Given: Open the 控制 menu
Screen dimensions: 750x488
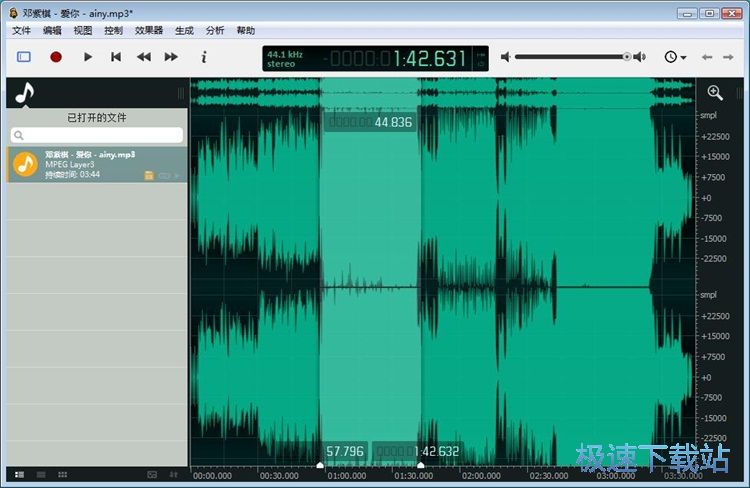Looking at the screenshot, I should point(113,31).
